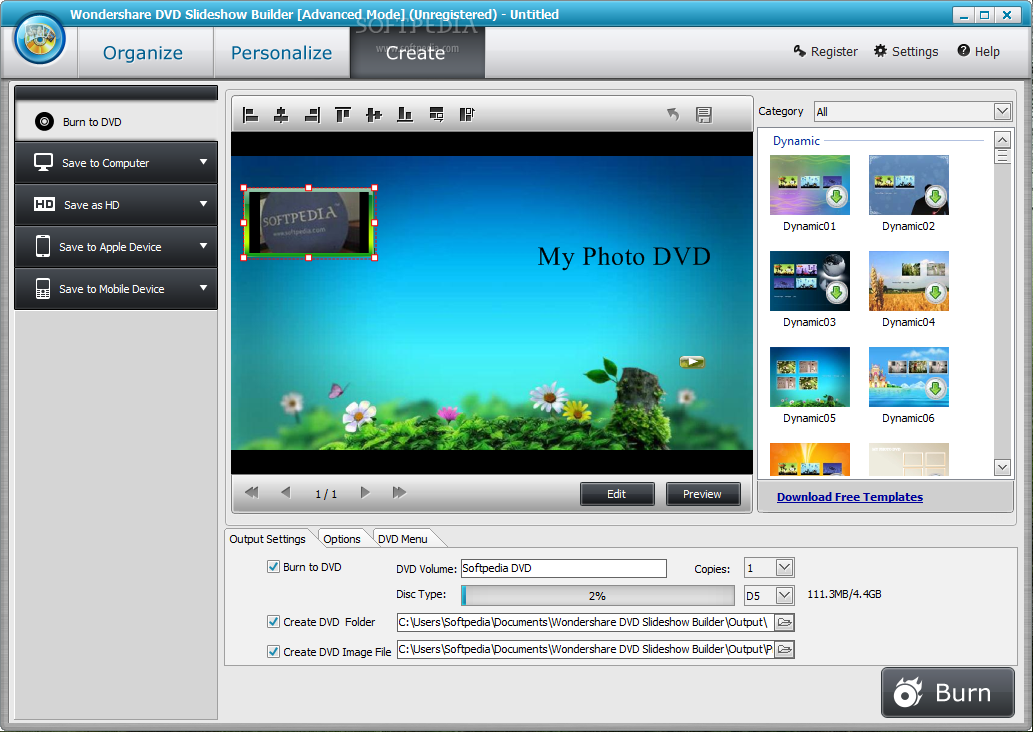Viewport: 1033px width, 732px height.
Task: Browse for DVD Image File path
Action: click(x=784, y=650)
